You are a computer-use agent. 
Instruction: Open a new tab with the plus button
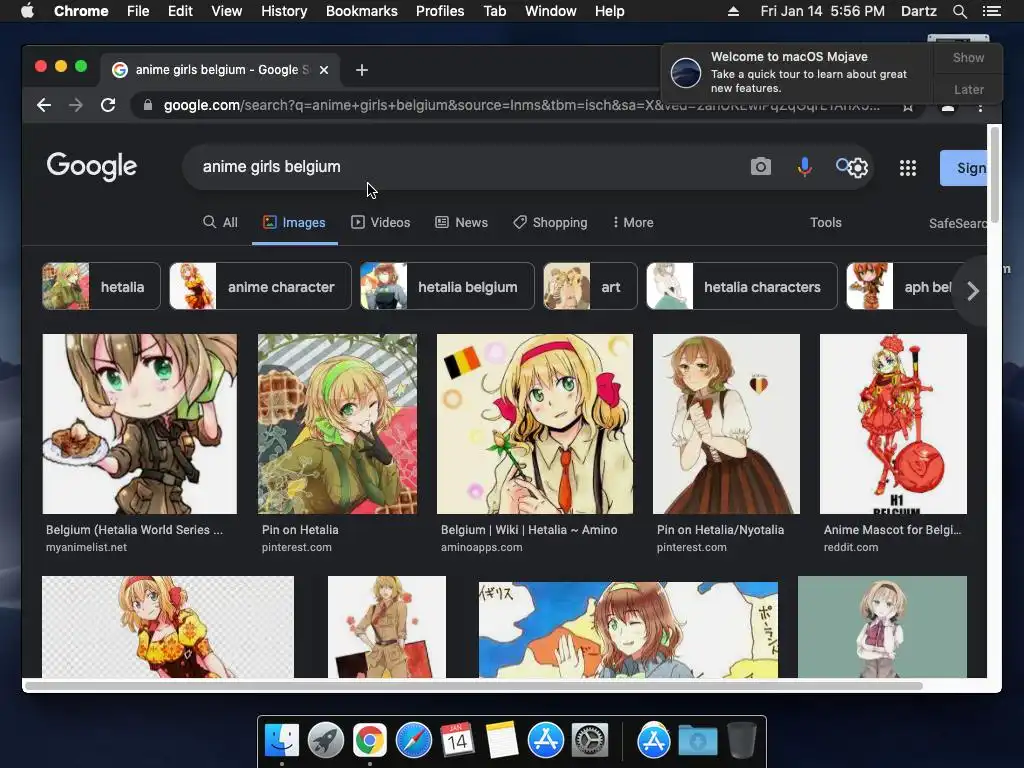362,70
